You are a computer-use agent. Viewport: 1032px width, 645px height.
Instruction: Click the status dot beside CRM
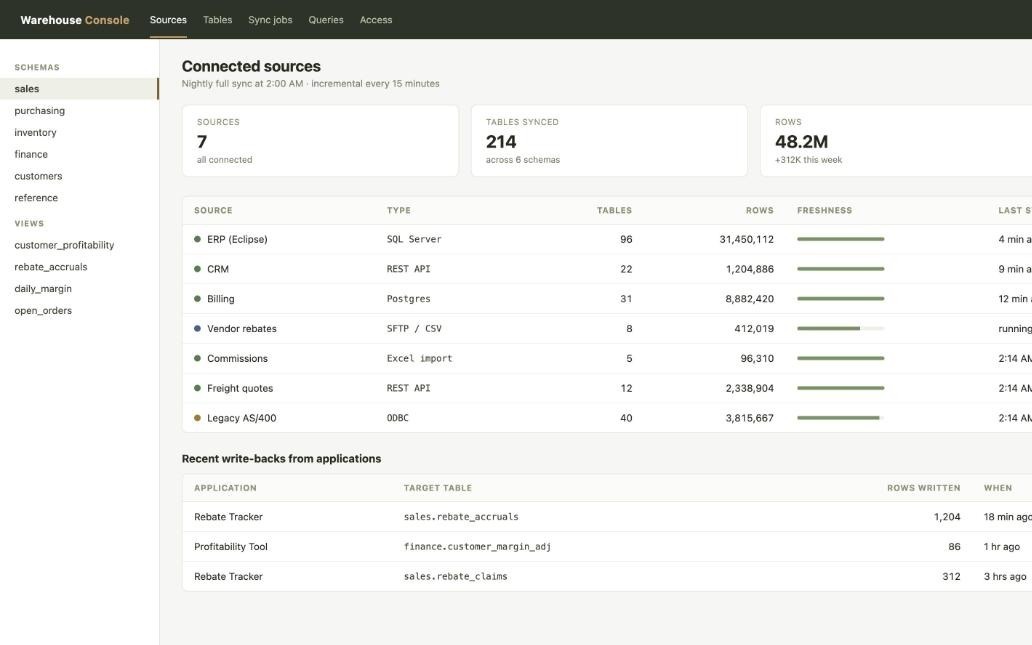click(197, 269)
